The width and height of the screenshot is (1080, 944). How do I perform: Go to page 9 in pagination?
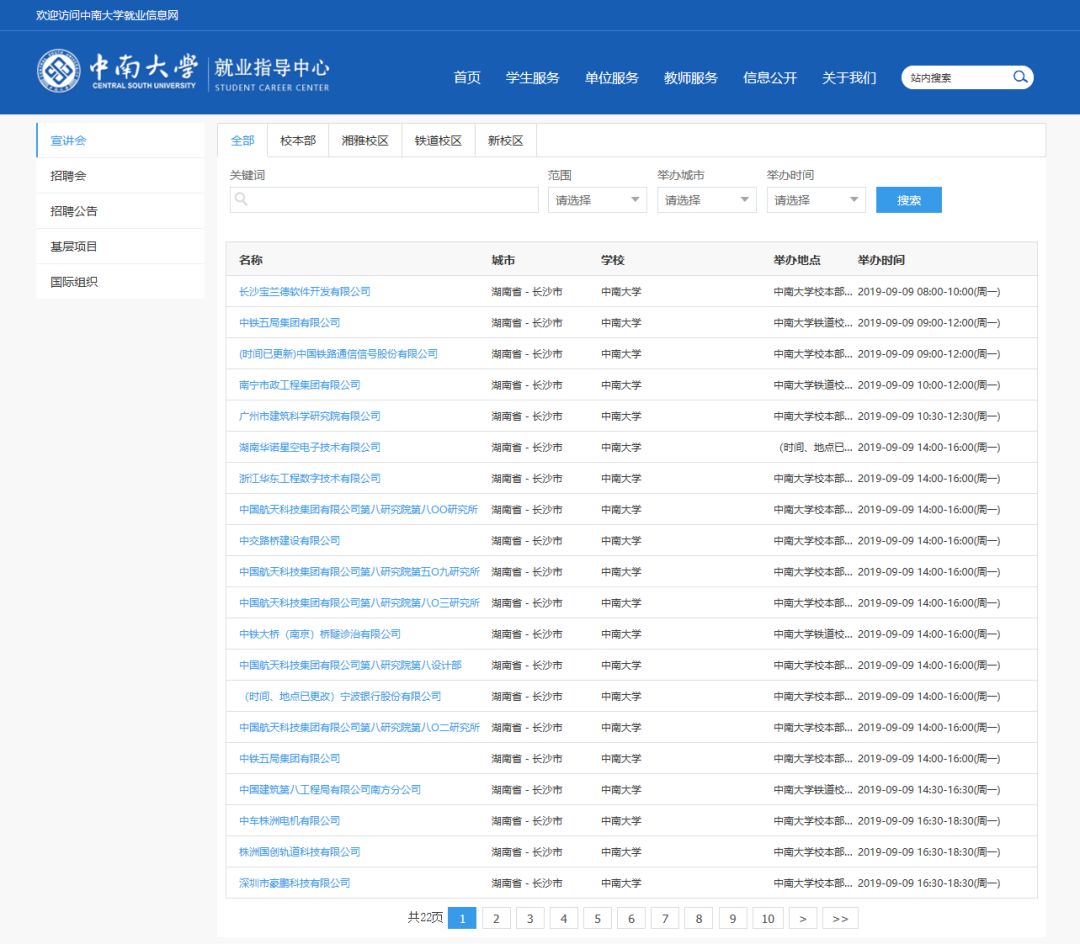coord(733,918)
